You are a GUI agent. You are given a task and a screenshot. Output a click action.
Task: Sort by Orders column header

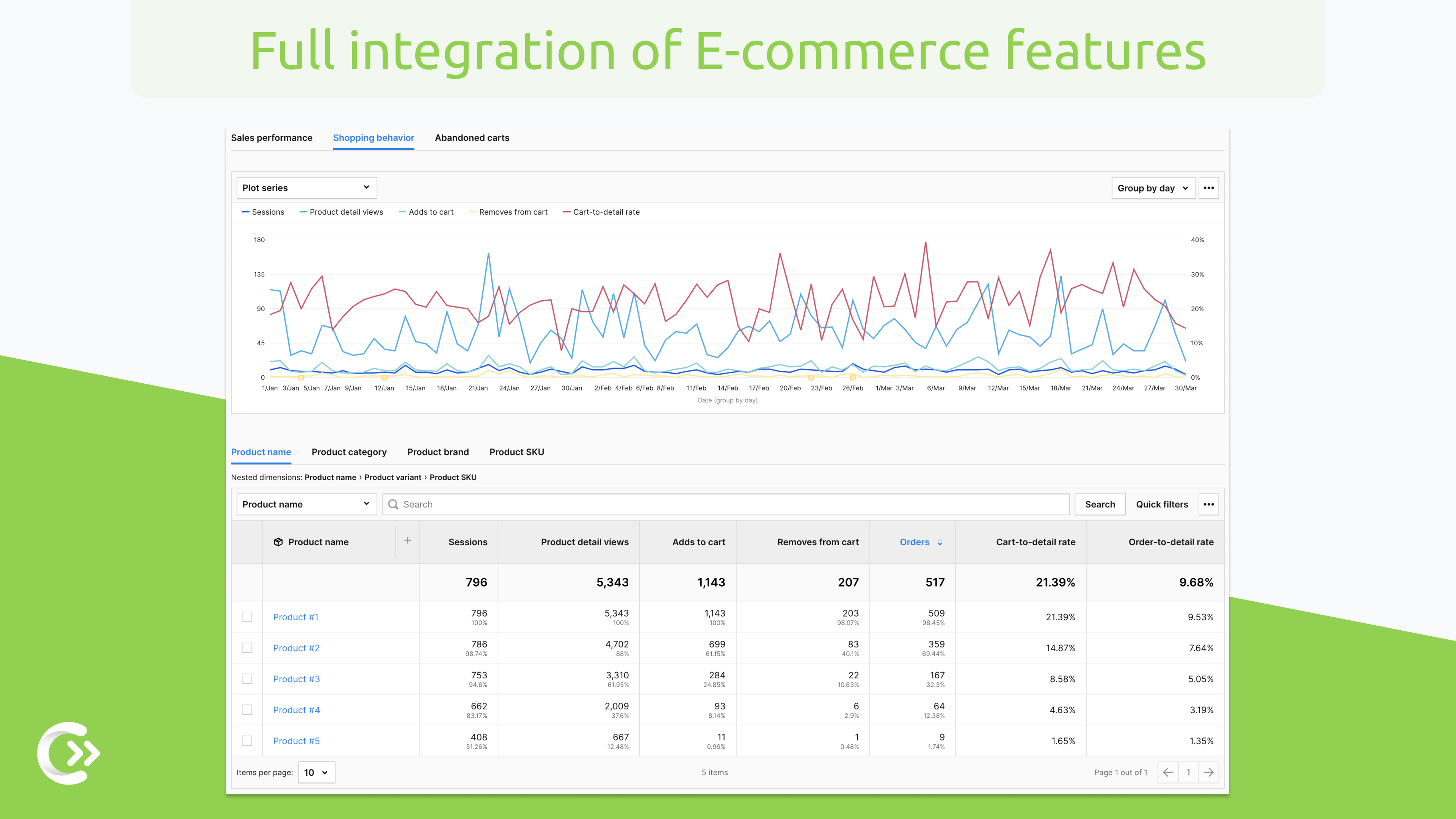point(915,542)
